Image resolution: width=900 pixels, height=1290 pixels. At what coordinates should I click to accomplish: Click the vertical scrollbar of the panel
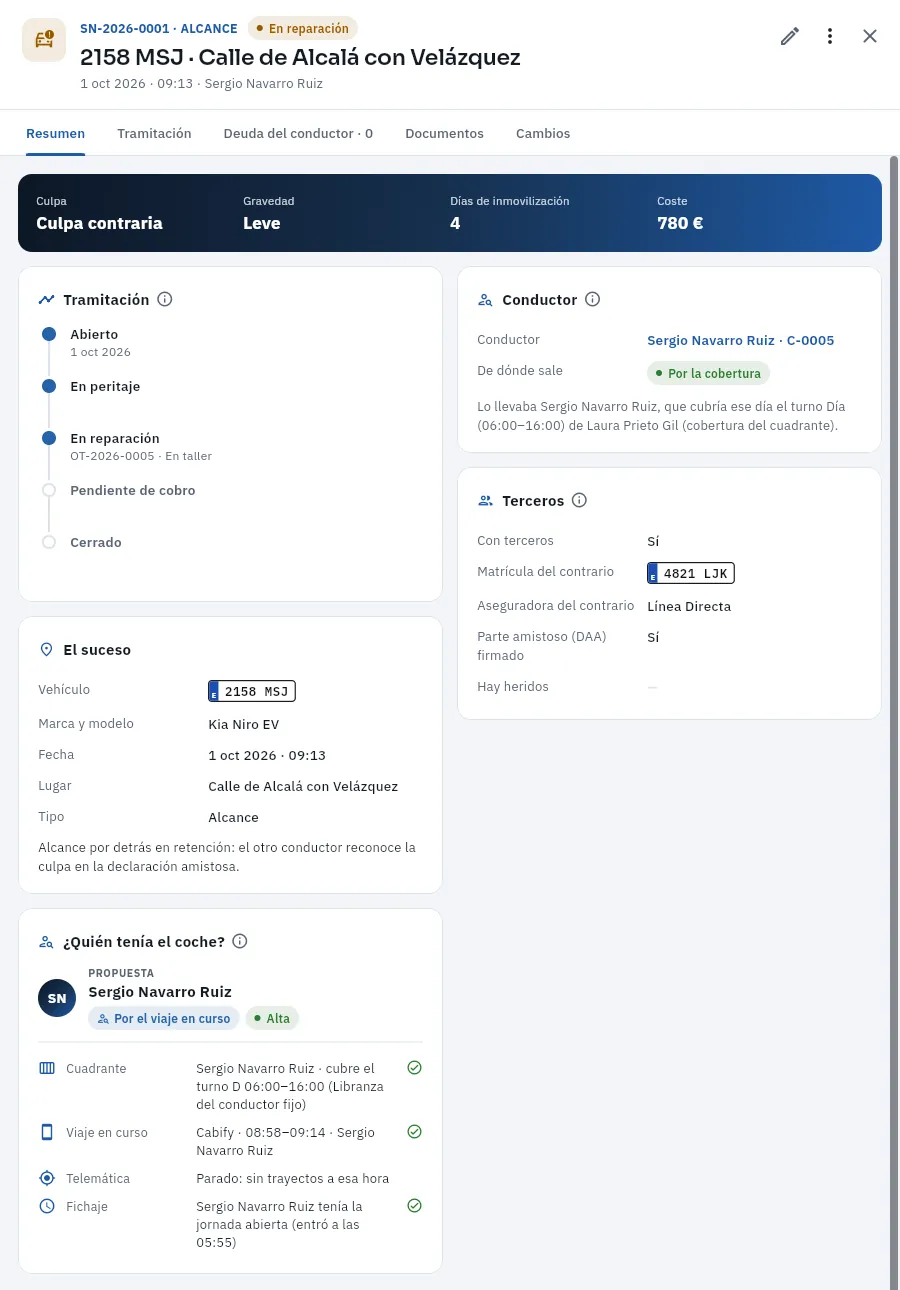(894, 720)
